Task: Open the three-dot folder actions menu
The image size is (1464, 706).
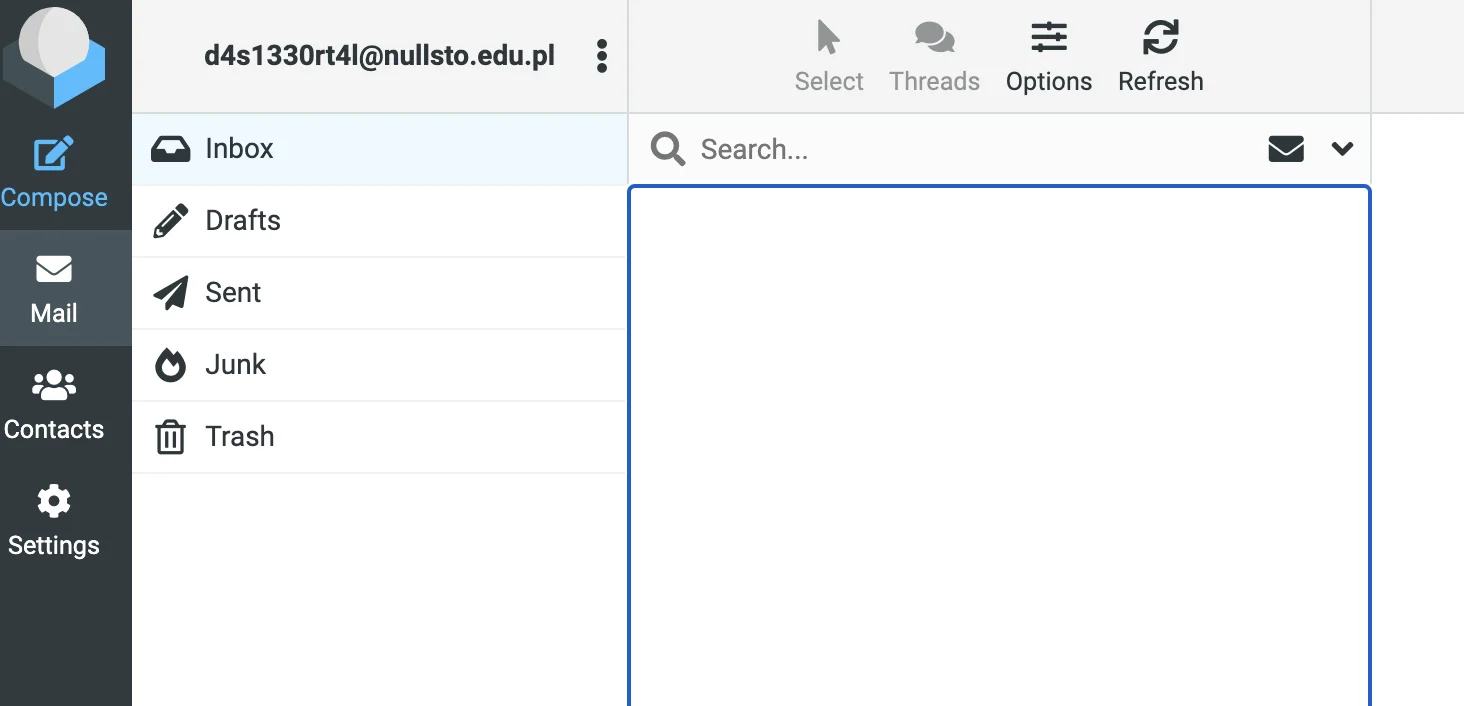Action: (601, 56)
